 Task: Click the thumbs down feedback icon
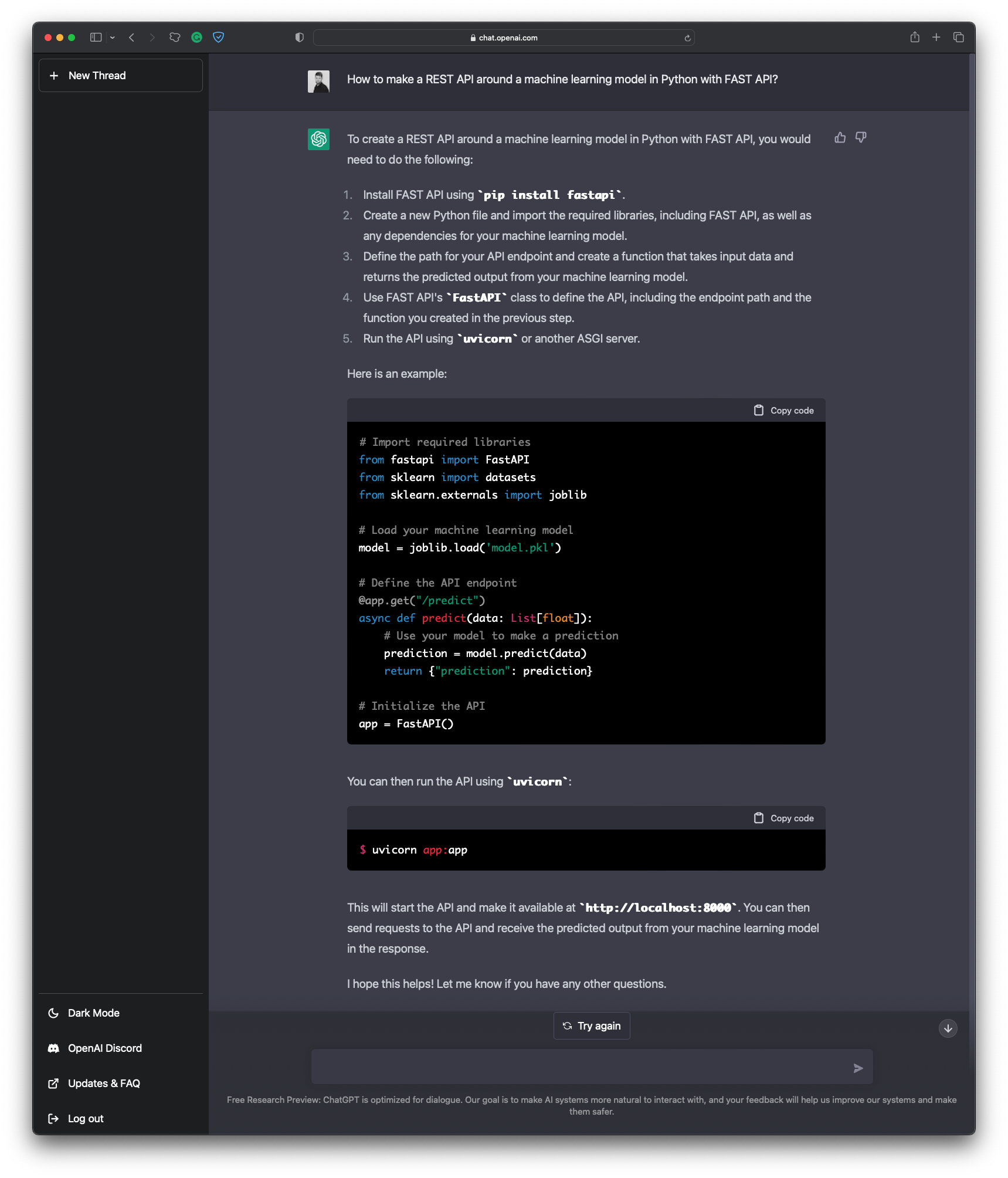coord(861,138)
